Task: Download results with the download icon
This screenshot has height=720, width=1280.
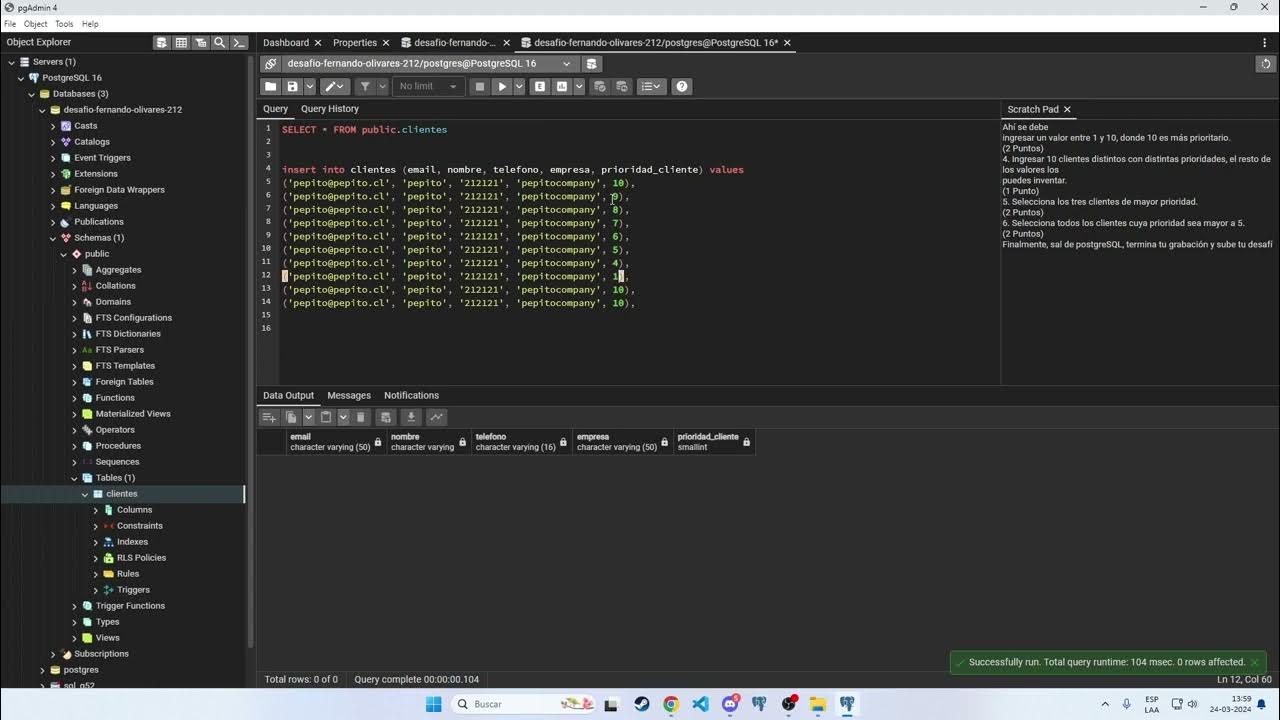Action: tap(411, 417)
